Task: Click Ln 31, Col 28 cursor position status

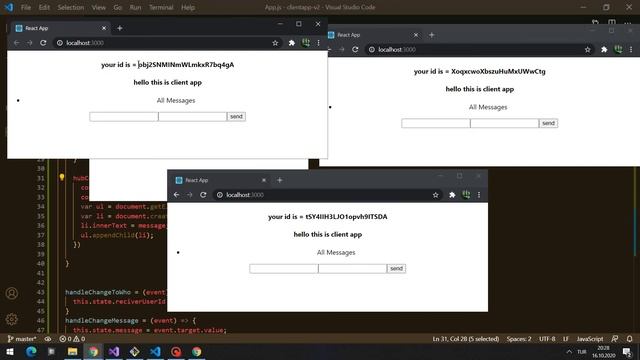Action: click(x=466, y=339)
